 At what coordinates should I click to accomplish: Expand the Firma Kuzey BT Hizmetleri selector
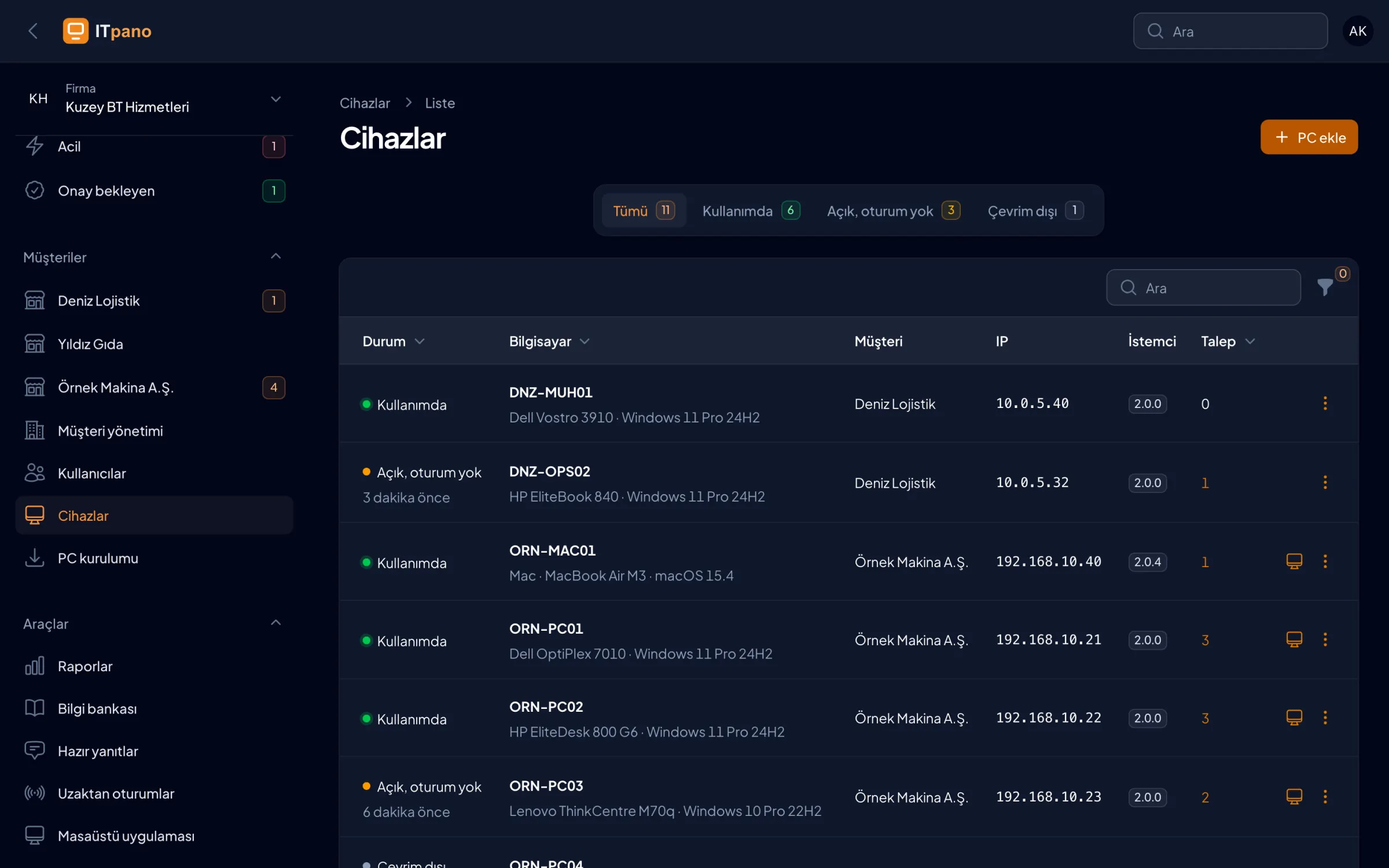pos(154,99)
